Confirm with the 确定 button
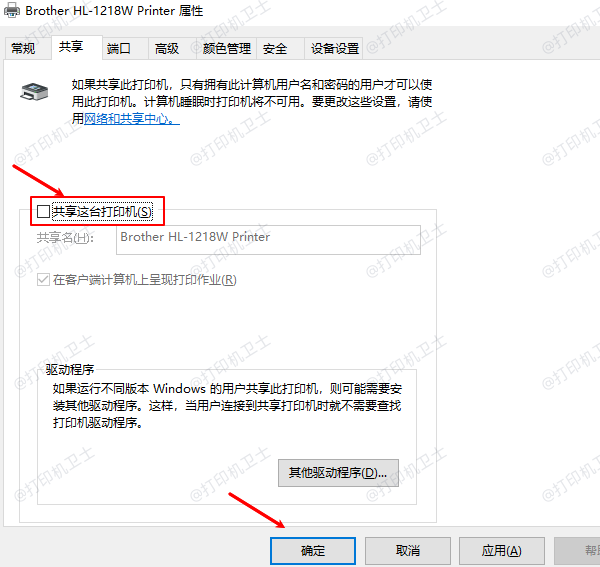This screenshot has height=567, width=600. click(313, 551)
